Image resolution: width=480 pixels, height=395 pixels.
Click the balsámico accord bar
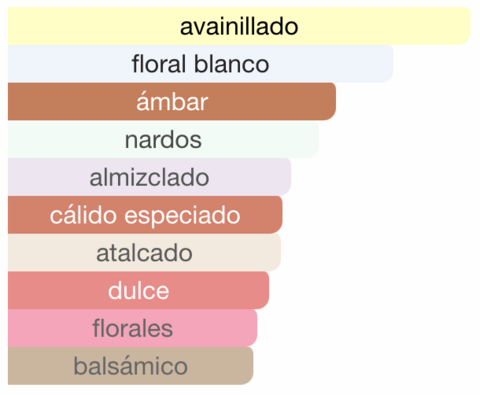tap(130, 366)
